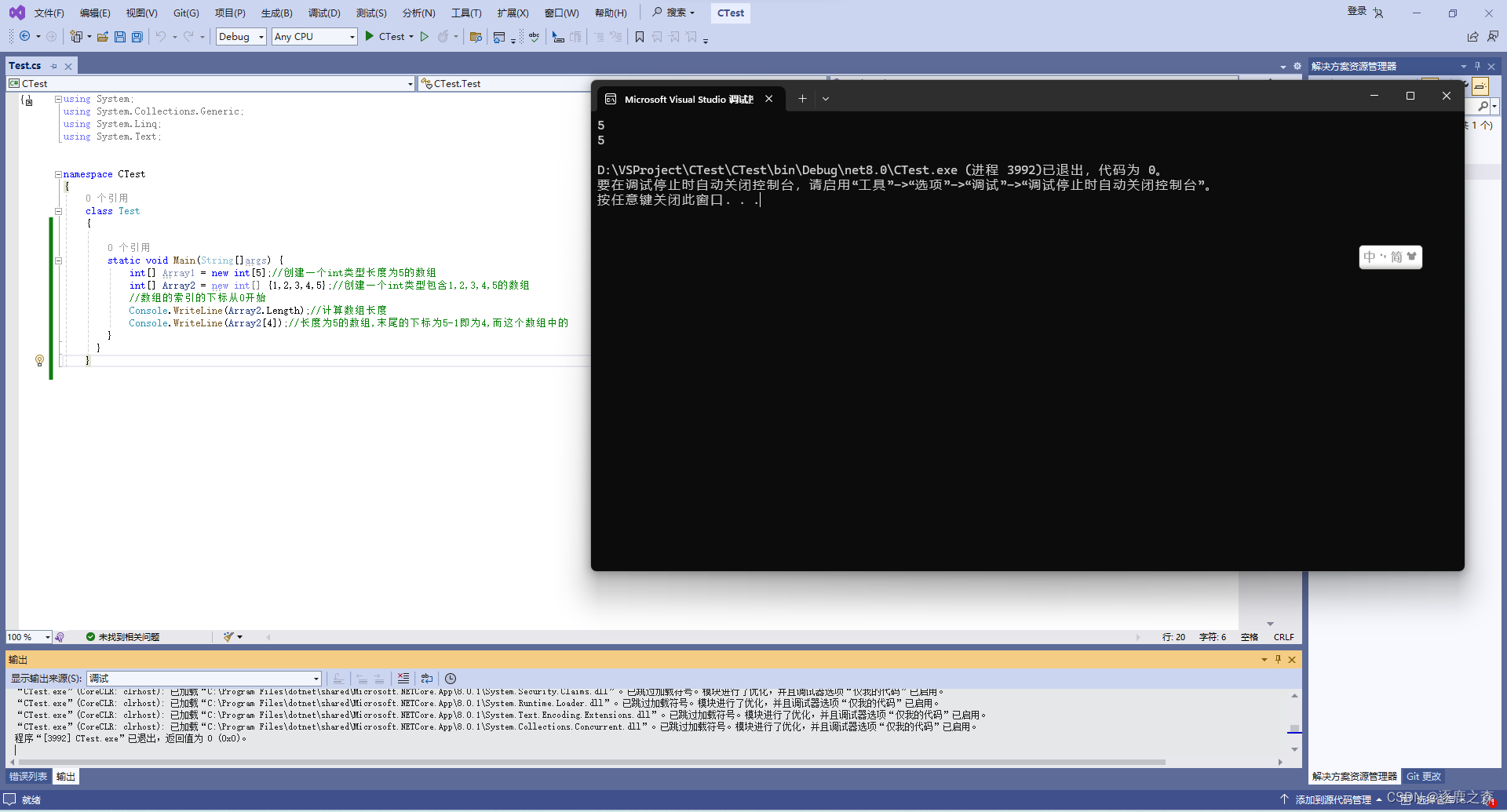This screenshot has width=1507, height=812.
Task: Click 添加到源代码管理 in status bar
Action: [1333, 799]
